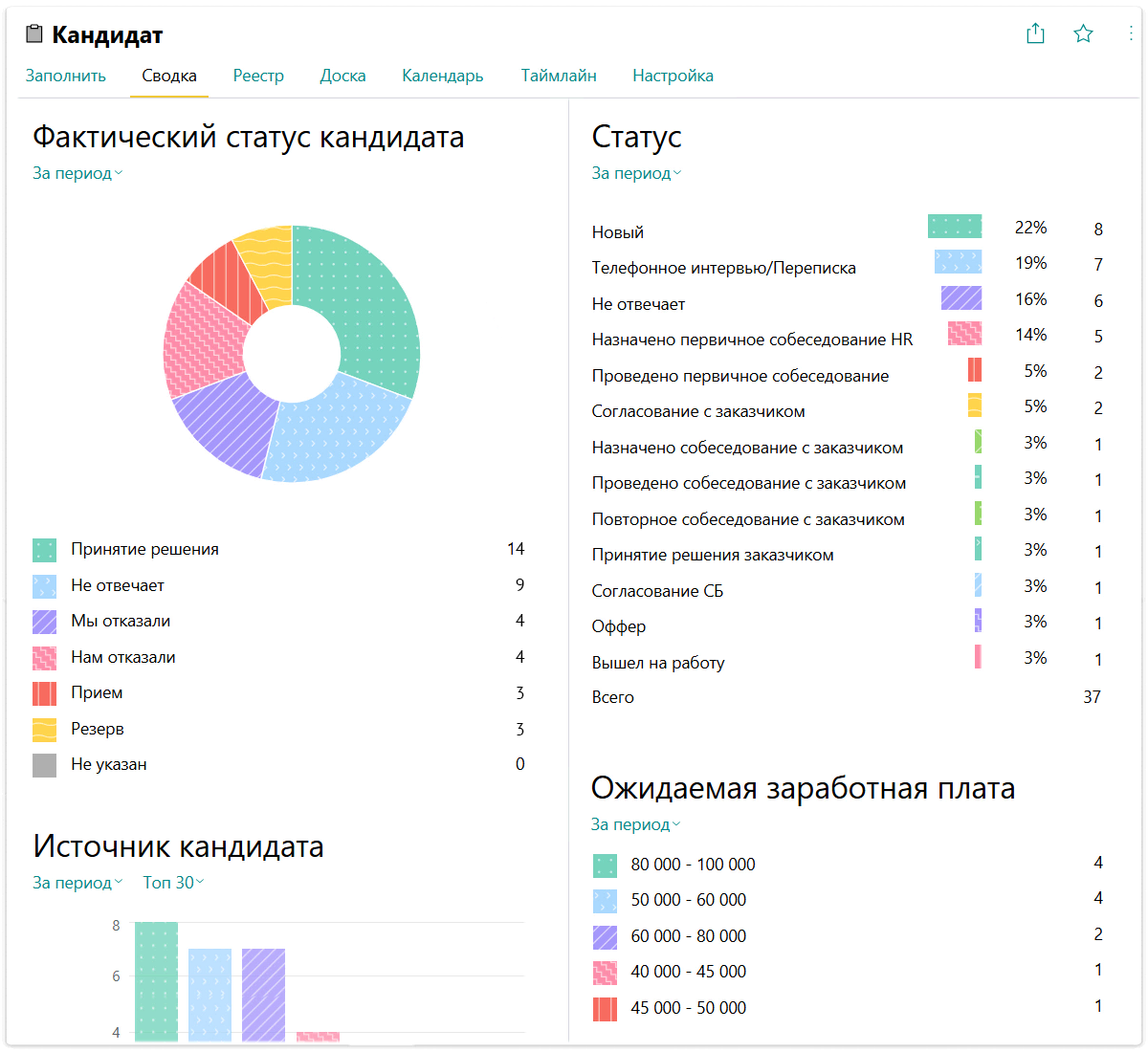The image size is (1148, 1052).
Task: Go to the Доска tab
Action: [x=342, y=76]
